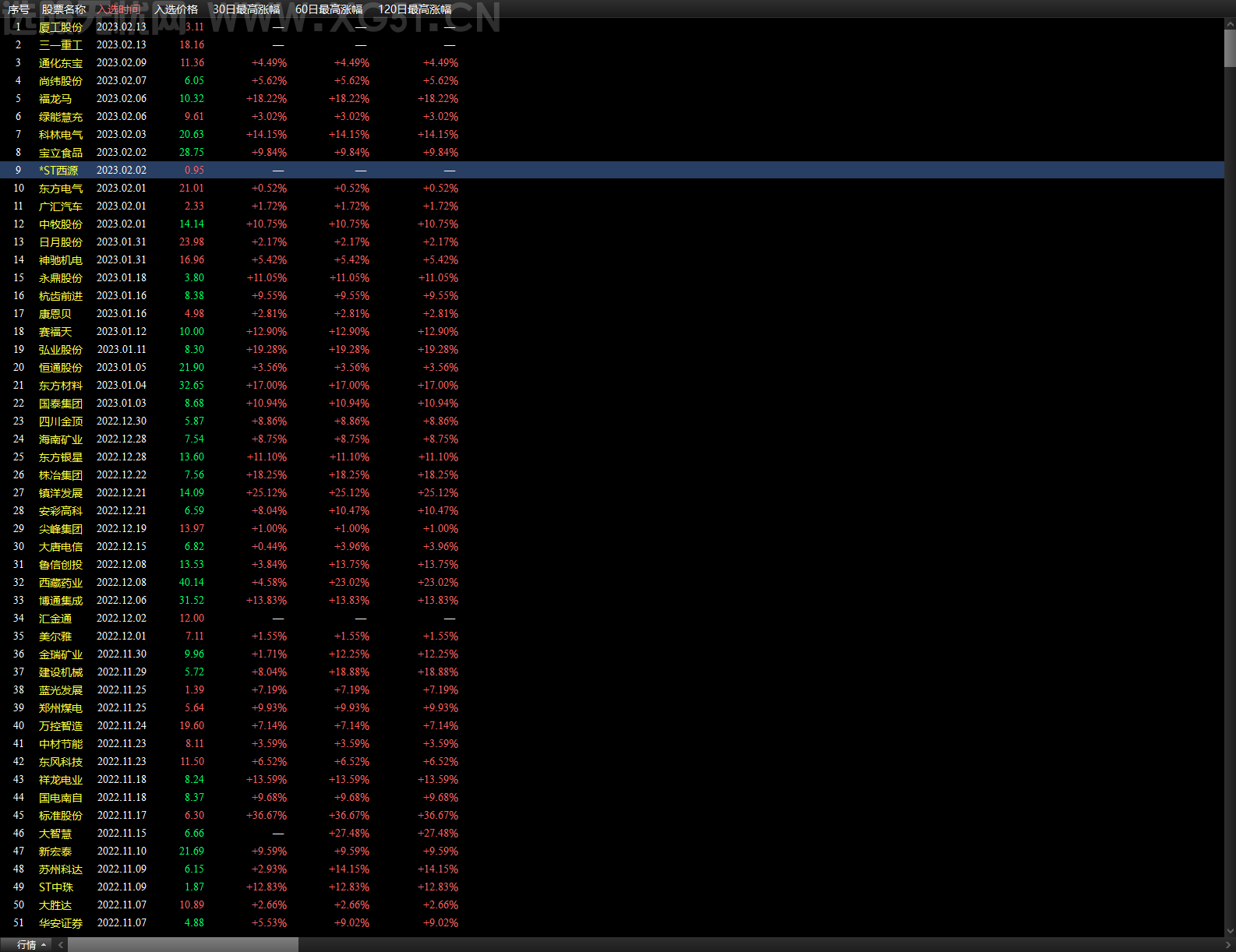Sort by 入选时间 column header
This screenshot has height=952, width=1236.
pyautogui.click(x=118, y=9)
